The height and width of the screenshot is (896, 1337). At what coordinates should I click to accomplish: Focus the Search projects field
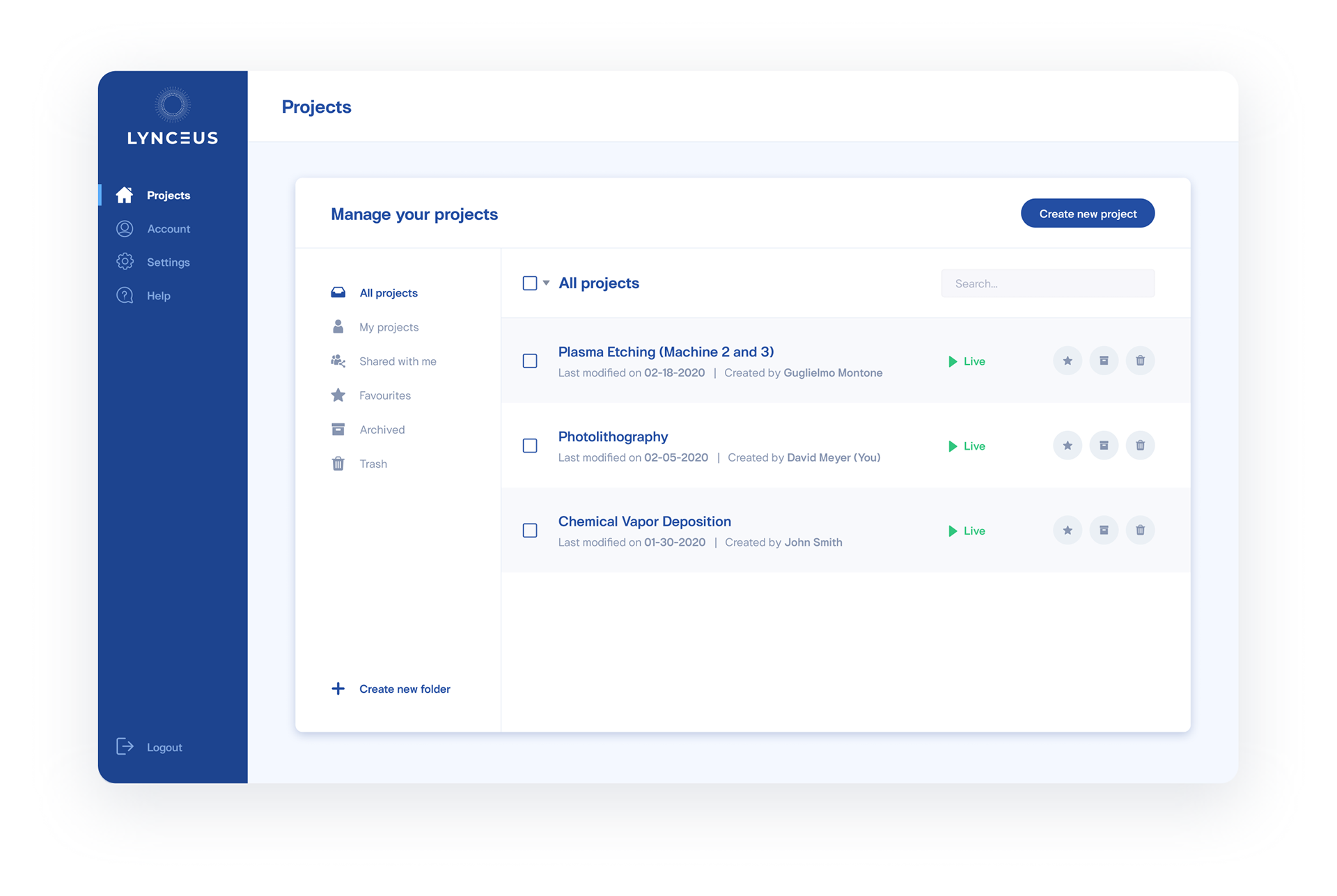1047,283
